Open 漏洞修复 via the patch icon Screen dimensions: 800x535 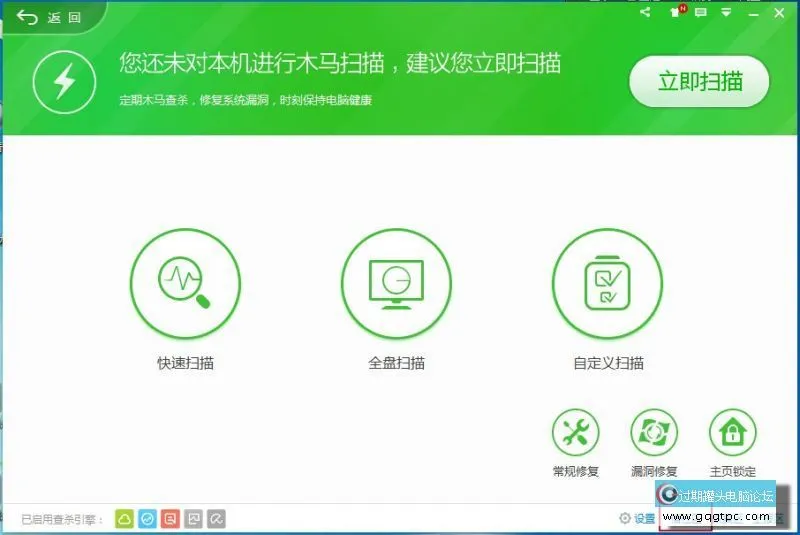coord(654,432)
